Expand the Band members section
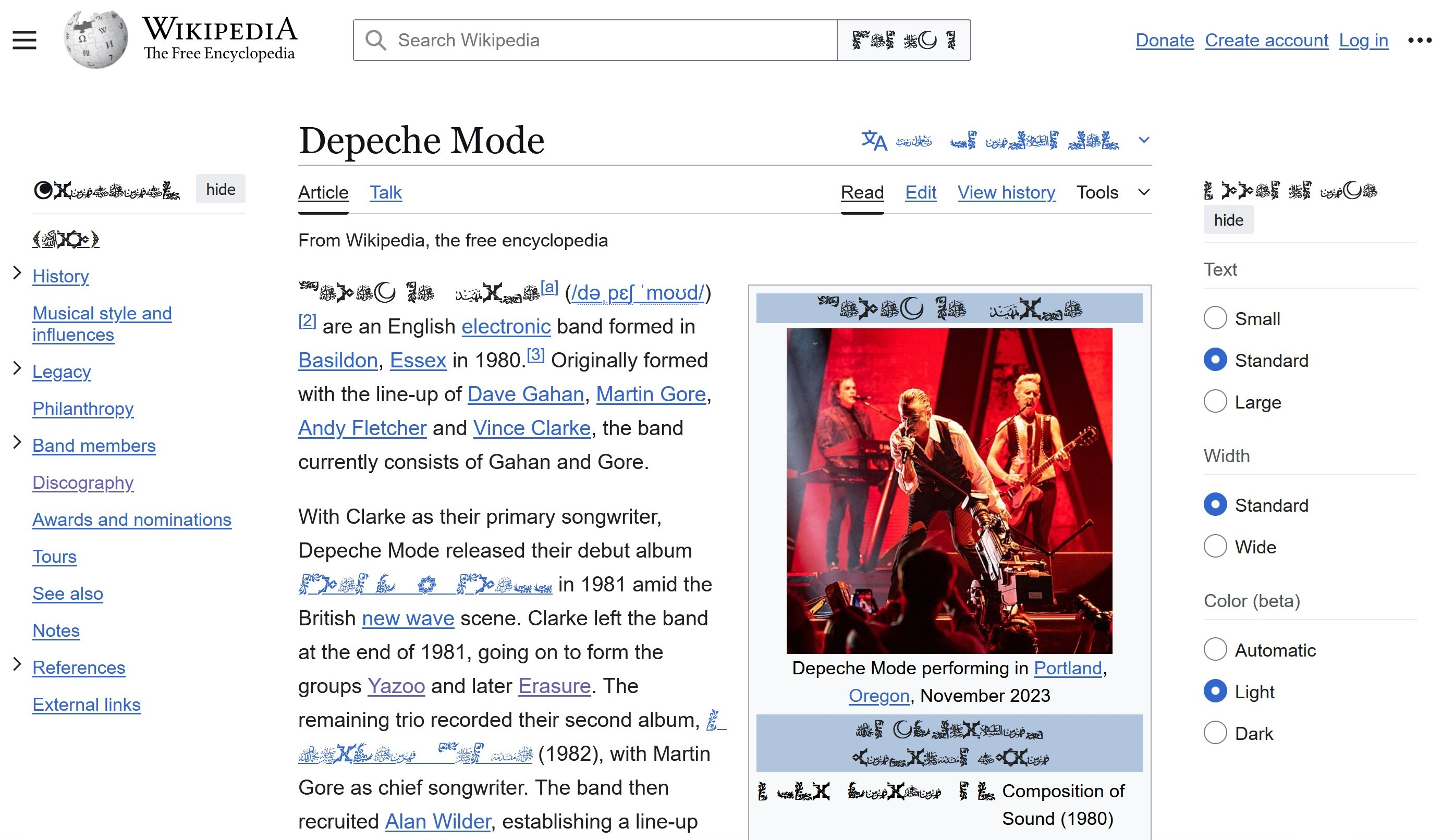The width and height of the screenshot is (1454, 840). [17, 443]
